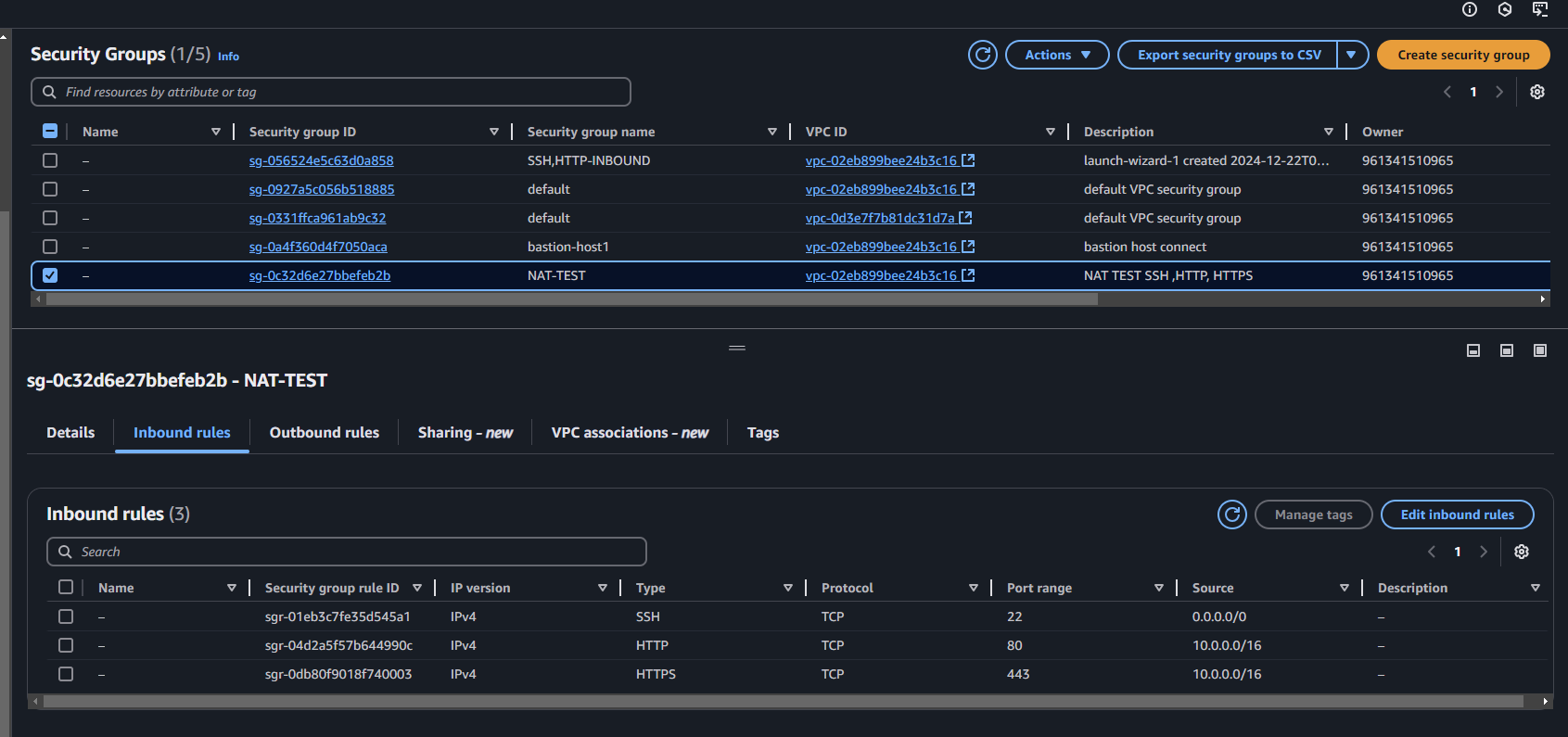Viewport: 1568px width, 737px height.
Task: Open security groups table preferences gear
Action: [1537, 92]
